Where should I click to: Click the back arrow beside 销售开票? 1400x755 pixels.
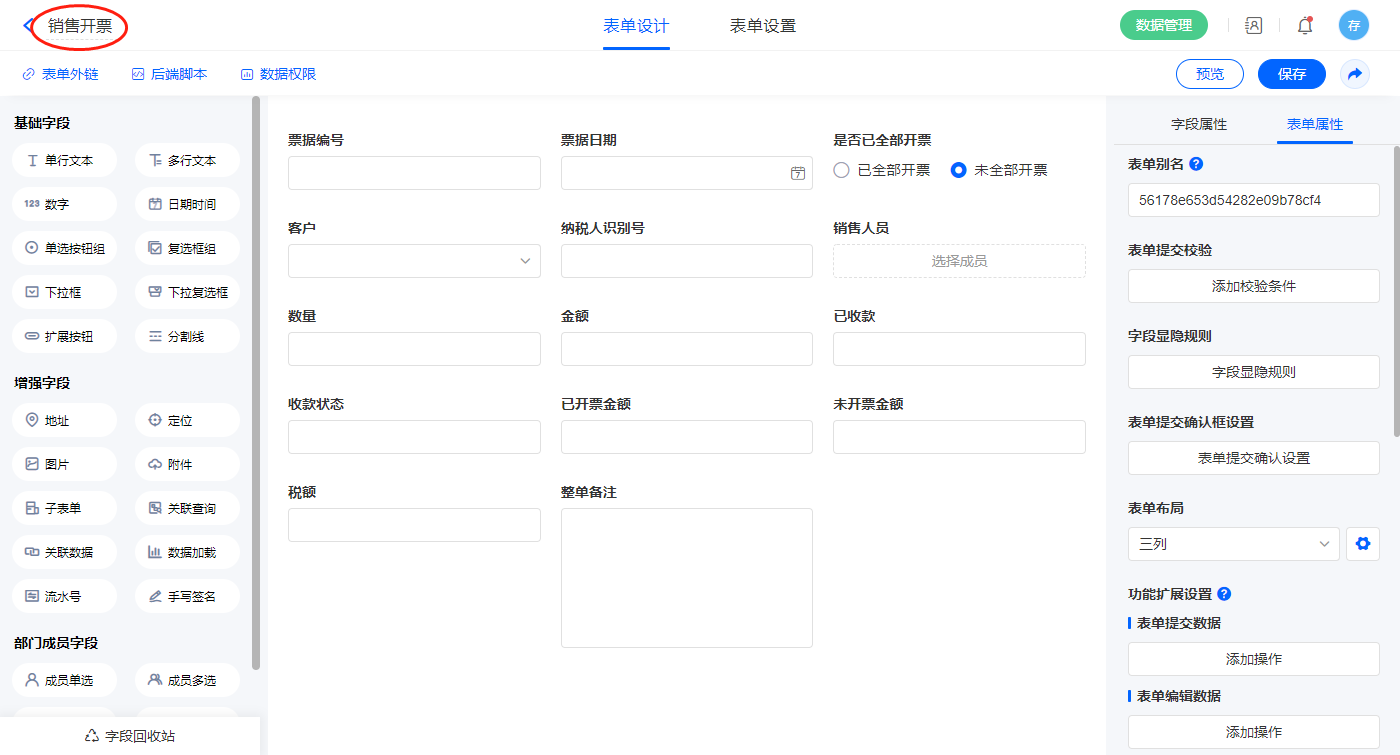pos(27,26)
